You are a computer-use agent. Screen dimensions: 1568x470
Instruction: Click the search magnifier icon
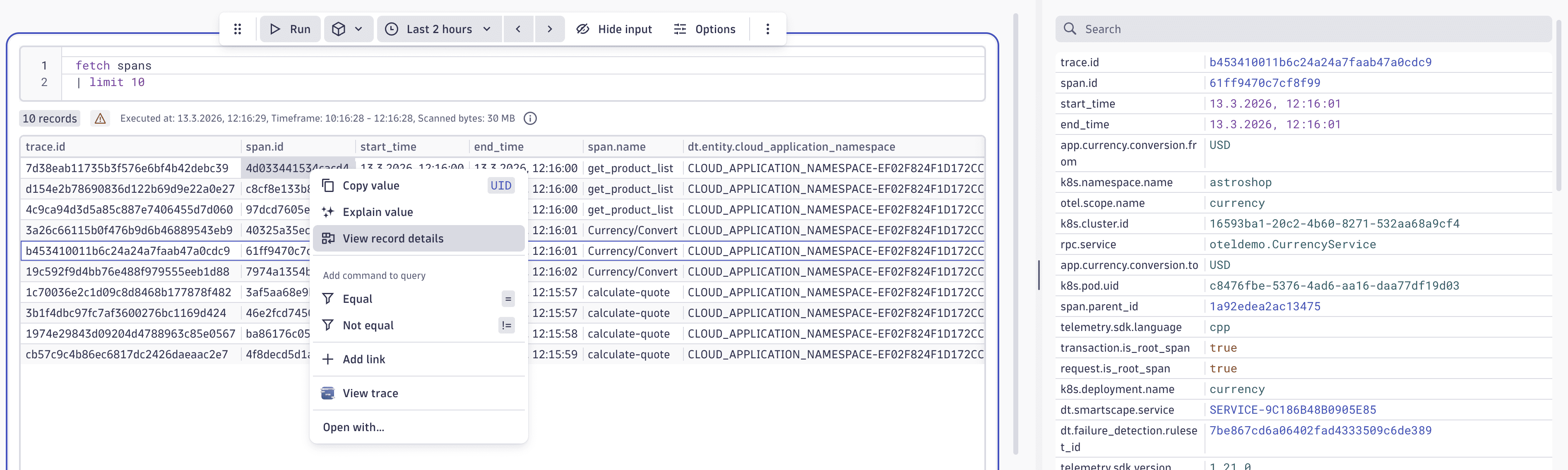1070,29
